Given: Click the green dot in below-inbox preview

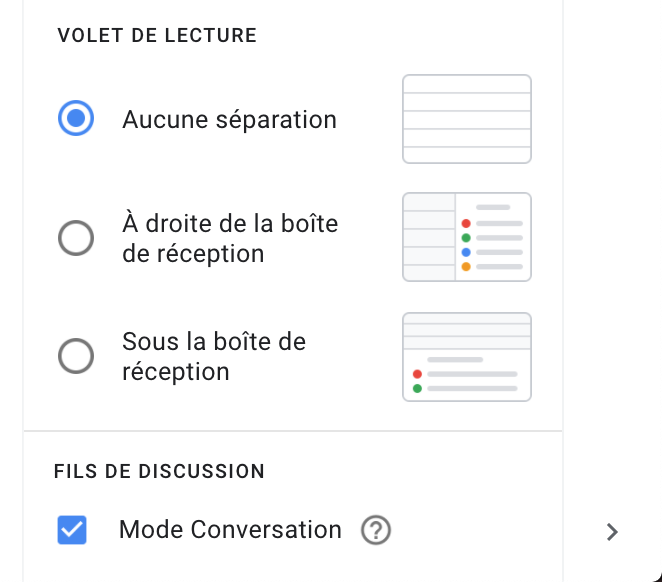Looking at the screenshot, I should (x=417, y=388).
